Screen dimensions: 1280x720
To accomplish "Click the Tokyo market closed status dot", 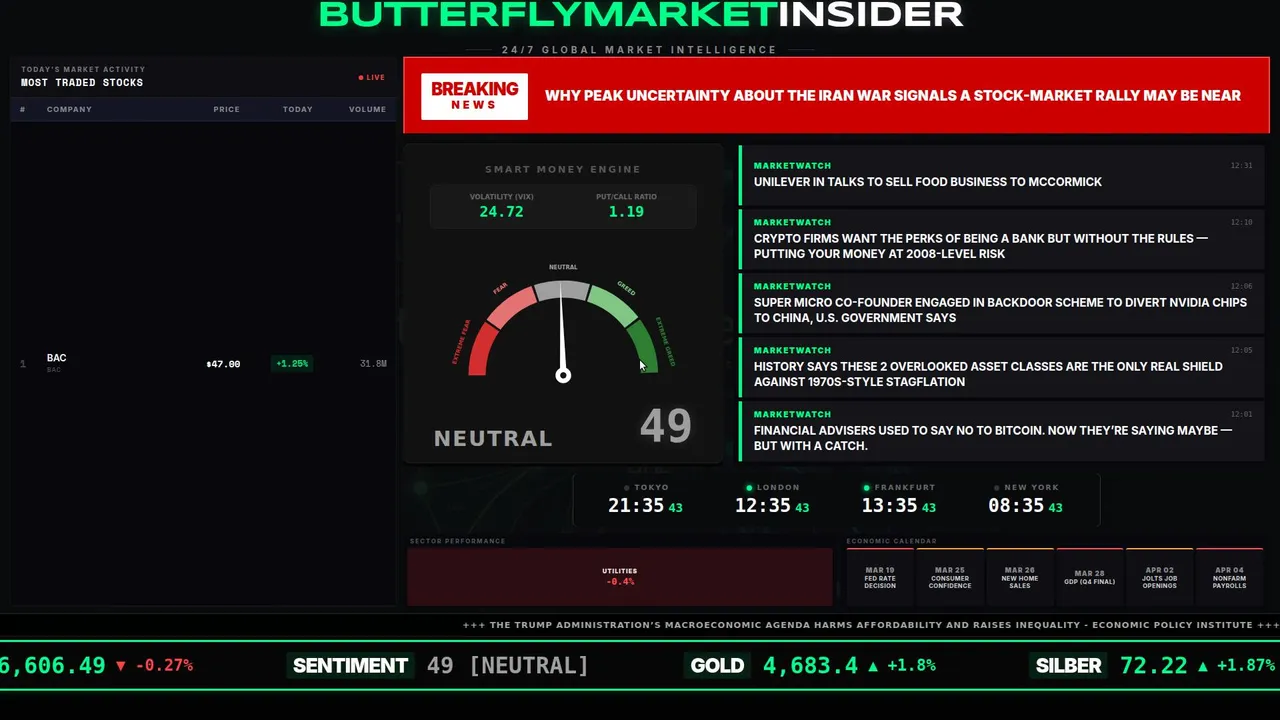I will tap(627, 488).
